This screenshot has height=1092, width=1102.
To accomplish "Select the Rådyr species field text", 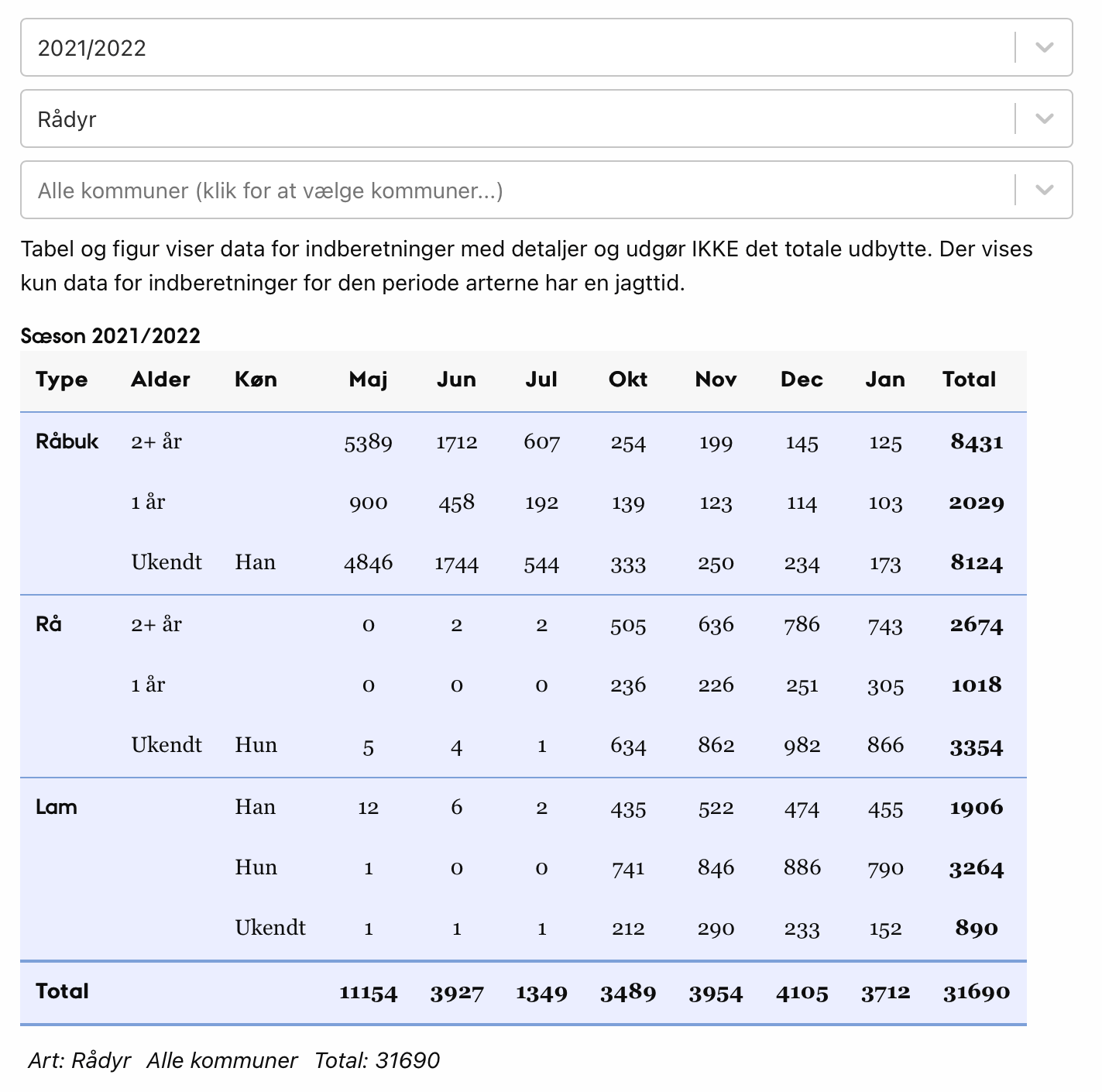I will [x=67, y=119].
